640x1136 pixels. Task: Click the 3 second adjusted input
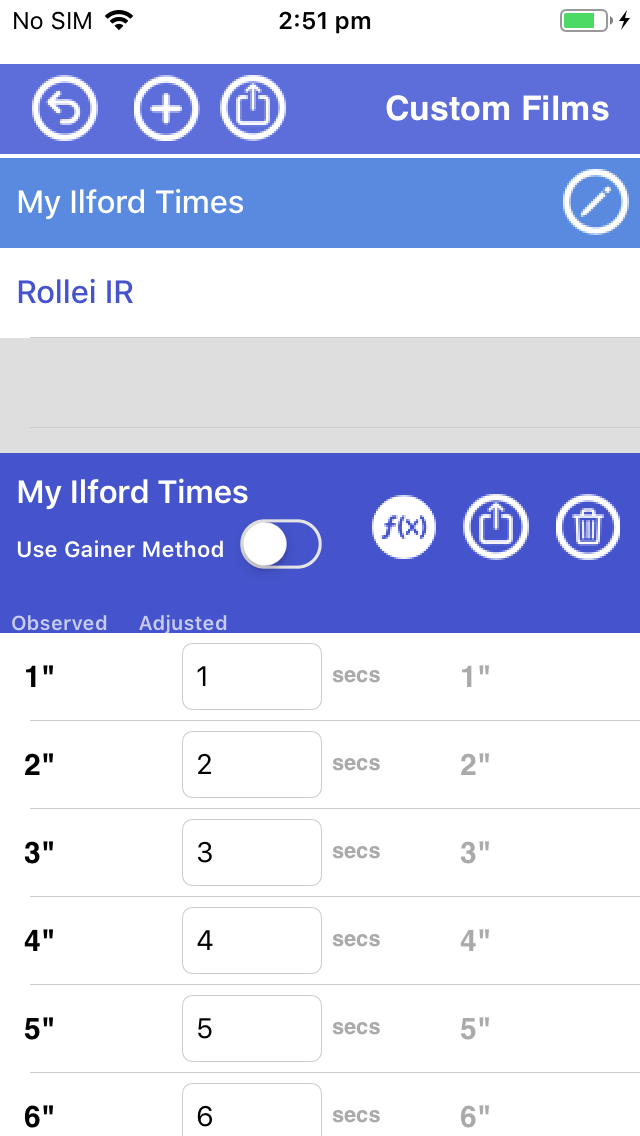point(251,853)
